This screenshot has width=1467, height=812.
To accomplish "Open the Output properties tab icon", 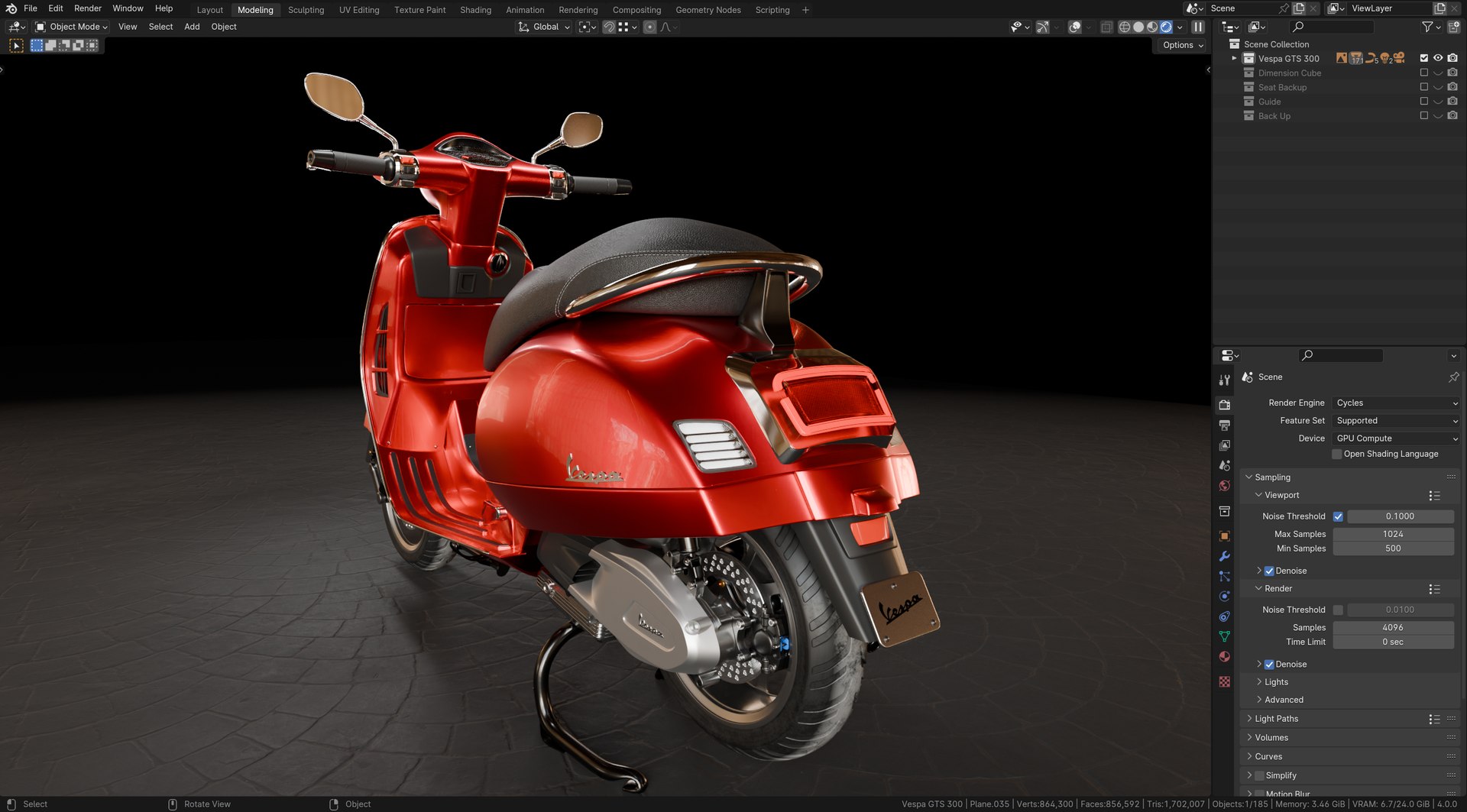I will click(x=1225, y=425).
